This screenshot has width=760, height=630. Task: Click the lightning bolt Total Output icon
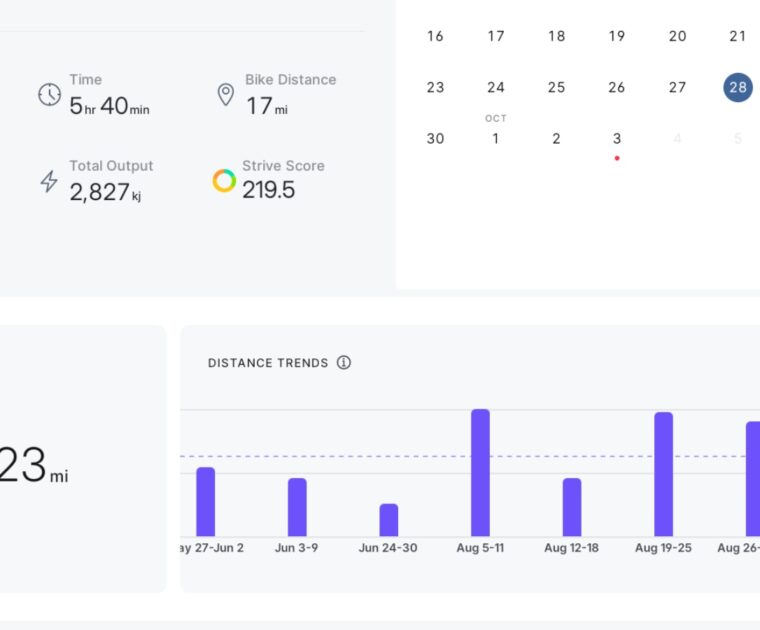click(49, 181)
